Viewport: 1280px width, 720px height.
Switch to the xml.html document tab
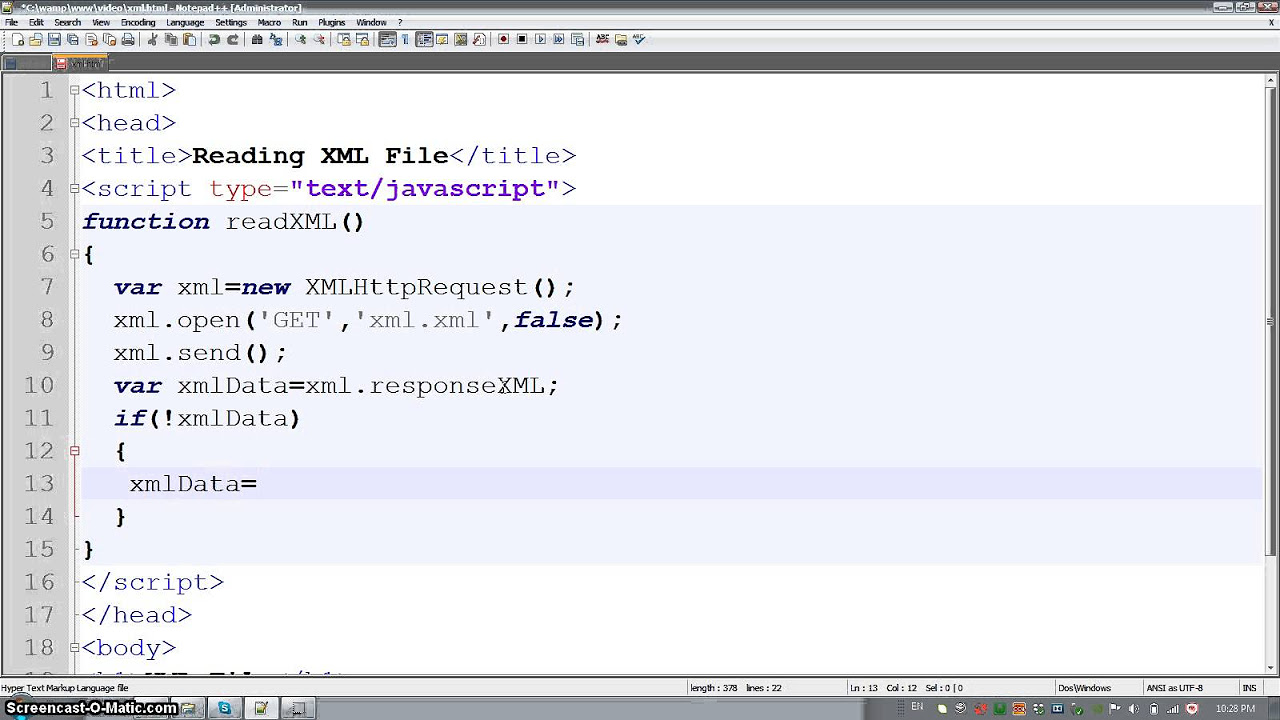point(82,64)
